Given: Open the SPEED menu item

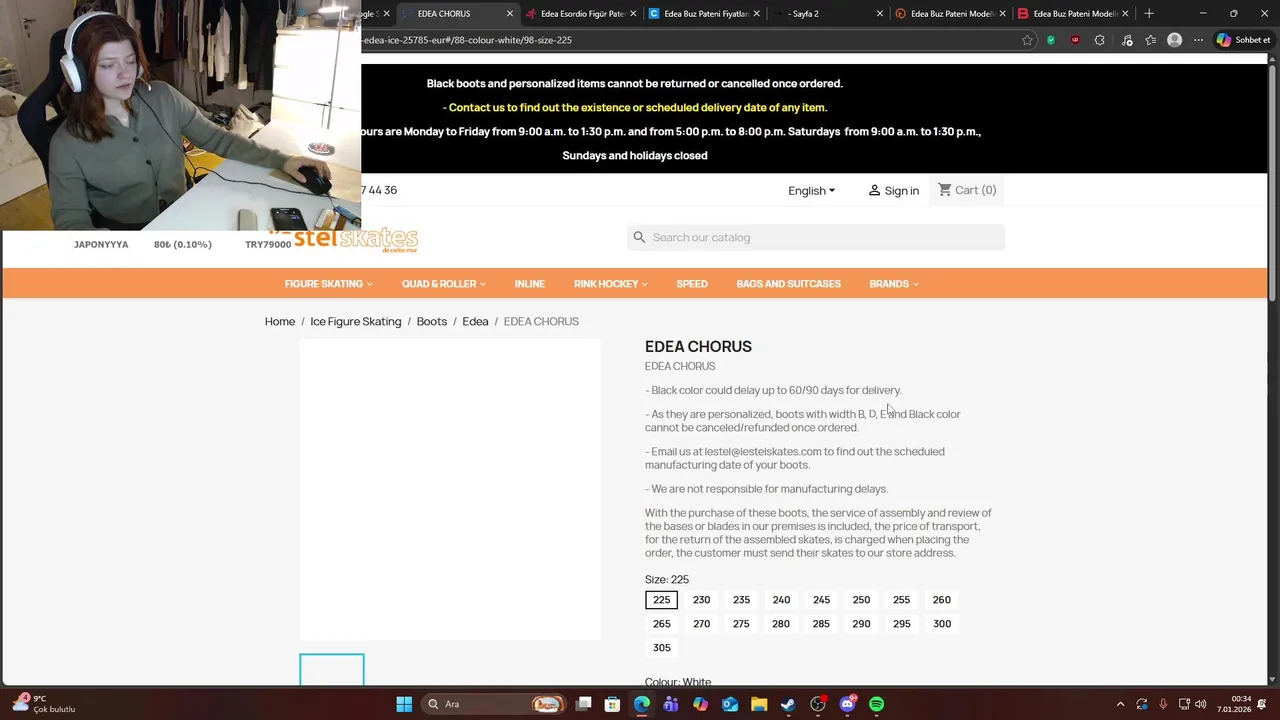Looking at the screenshot, I should 692,284.
